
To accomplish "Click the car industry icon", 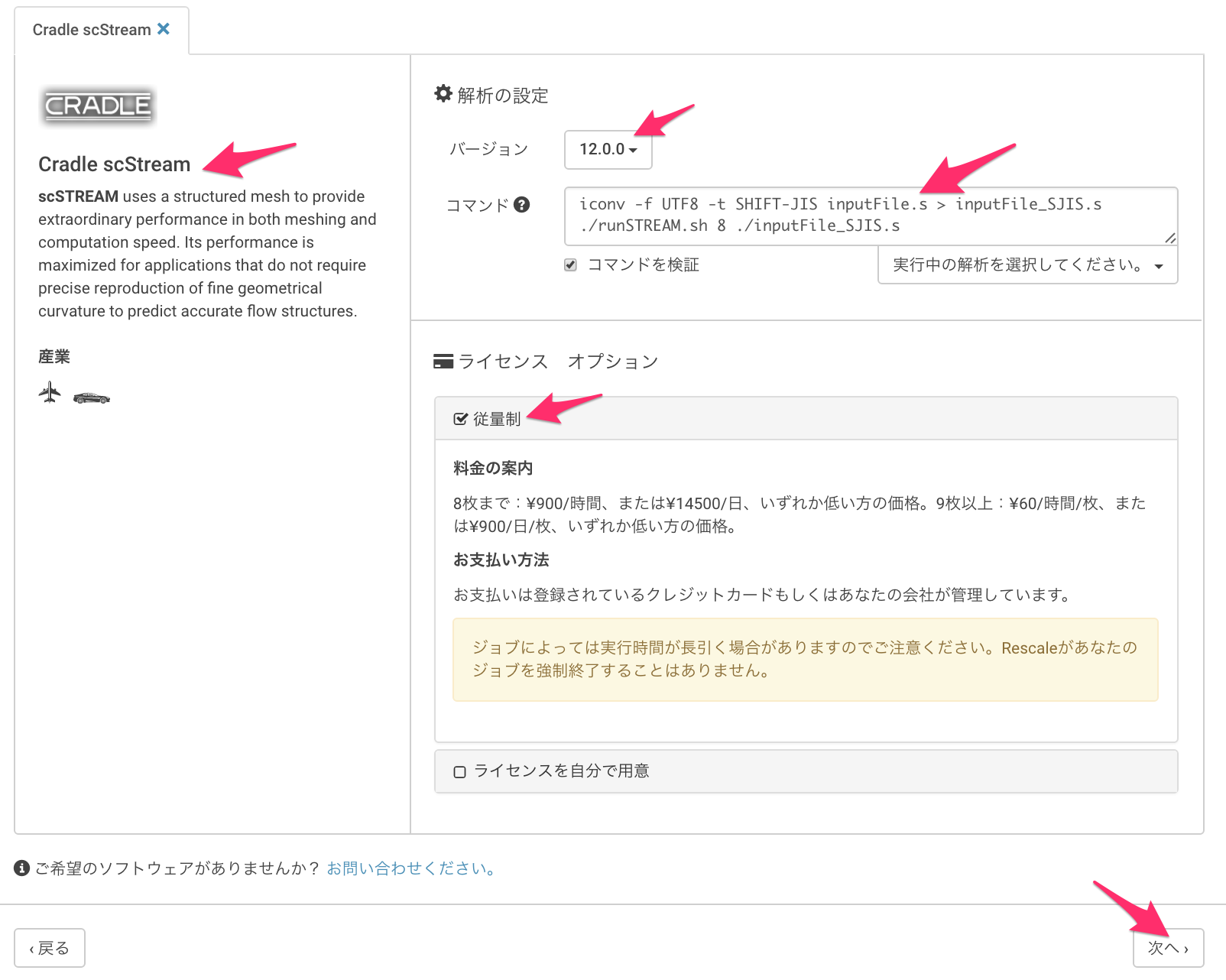I will tap(92, 398).
